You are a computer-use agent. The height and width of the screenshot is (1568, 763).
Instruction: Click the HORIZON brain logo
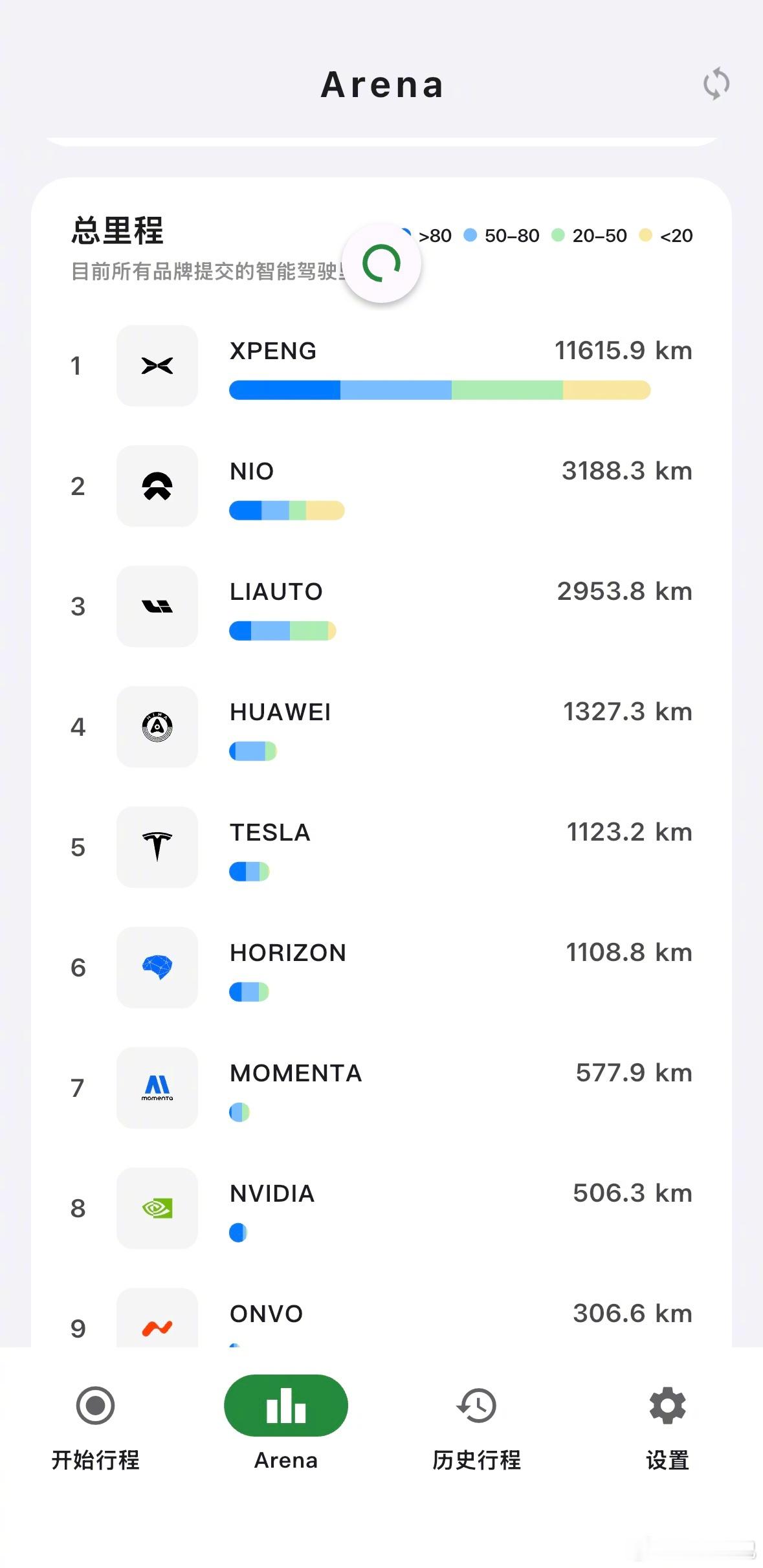[x=157, y=967]
